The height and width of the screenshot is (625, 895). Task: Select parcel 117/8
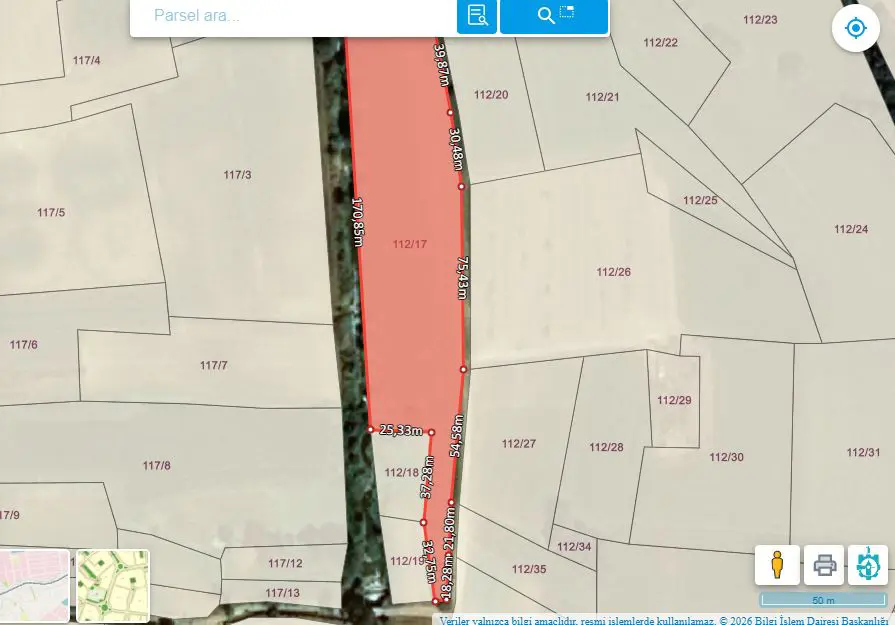point(156,466)
